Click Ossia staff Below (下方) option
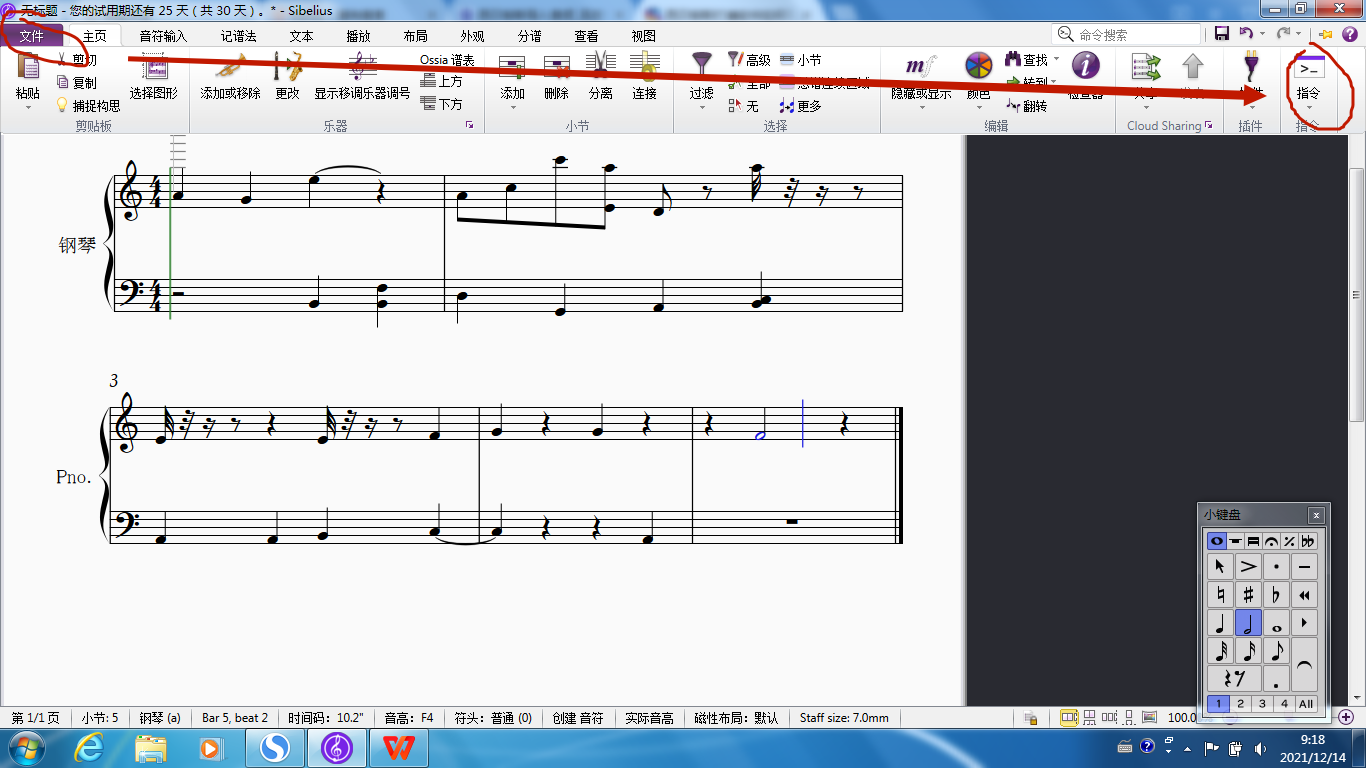Image resolution: width=1366 pixels, height=768 pixels. pos(441,104)
